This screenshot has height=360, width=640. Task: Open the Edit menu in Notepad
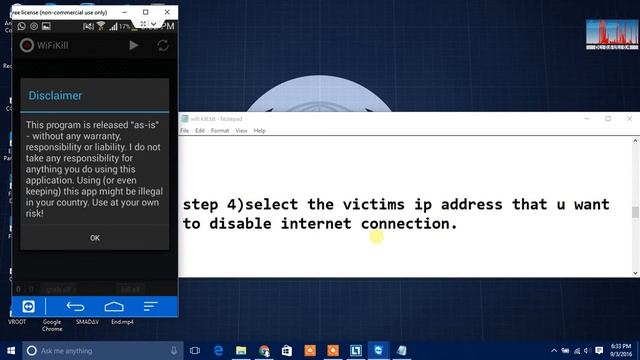pyautogui.click(x=200, y=131)
